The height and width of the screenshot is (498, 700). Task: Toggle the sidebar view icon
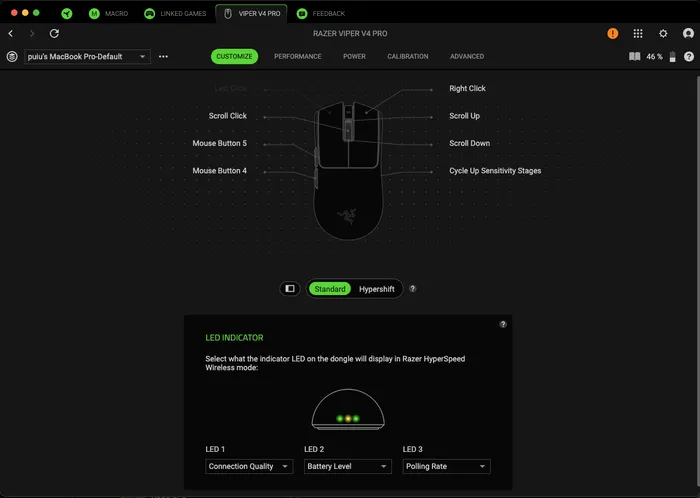click(x=290, y=289)
